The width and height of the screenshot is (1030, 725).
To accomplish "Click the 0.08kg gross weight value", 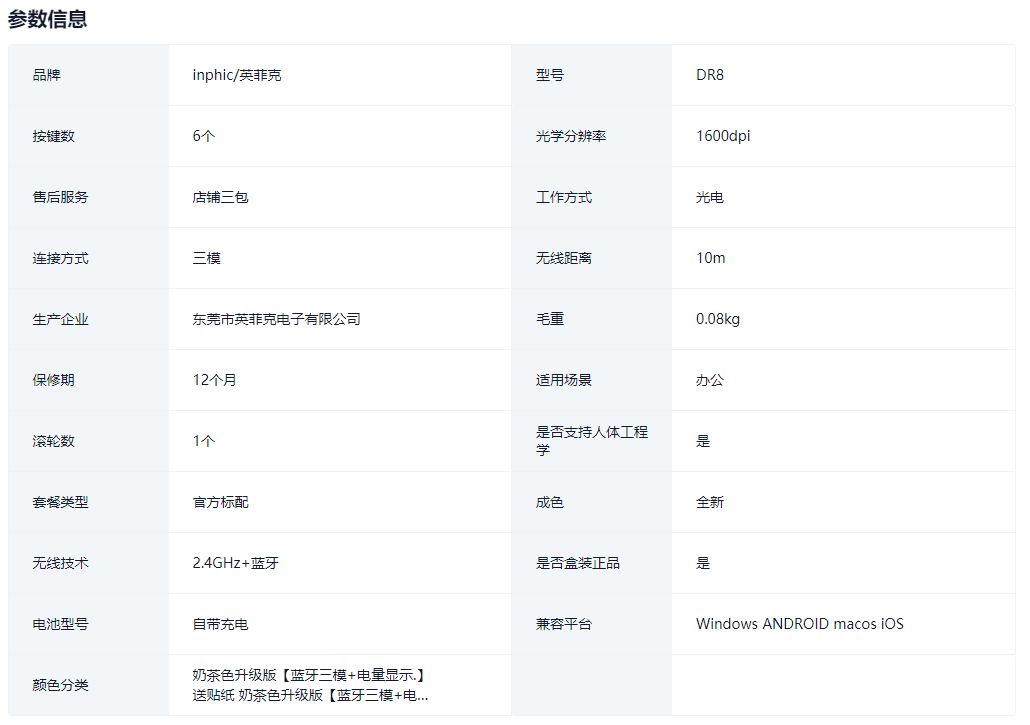I will pos(717,319).
